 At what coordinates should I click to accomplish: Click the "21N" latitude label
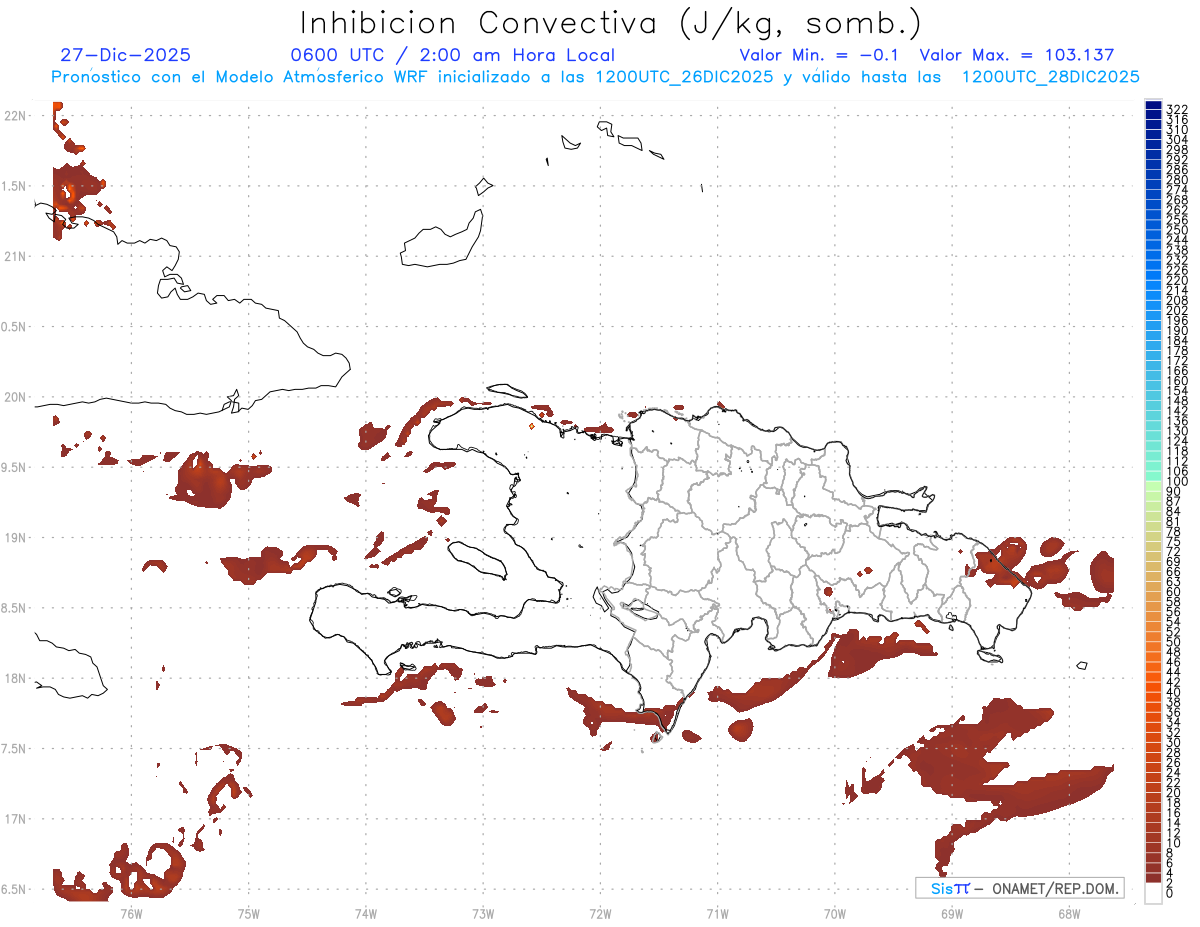point(16,256)
